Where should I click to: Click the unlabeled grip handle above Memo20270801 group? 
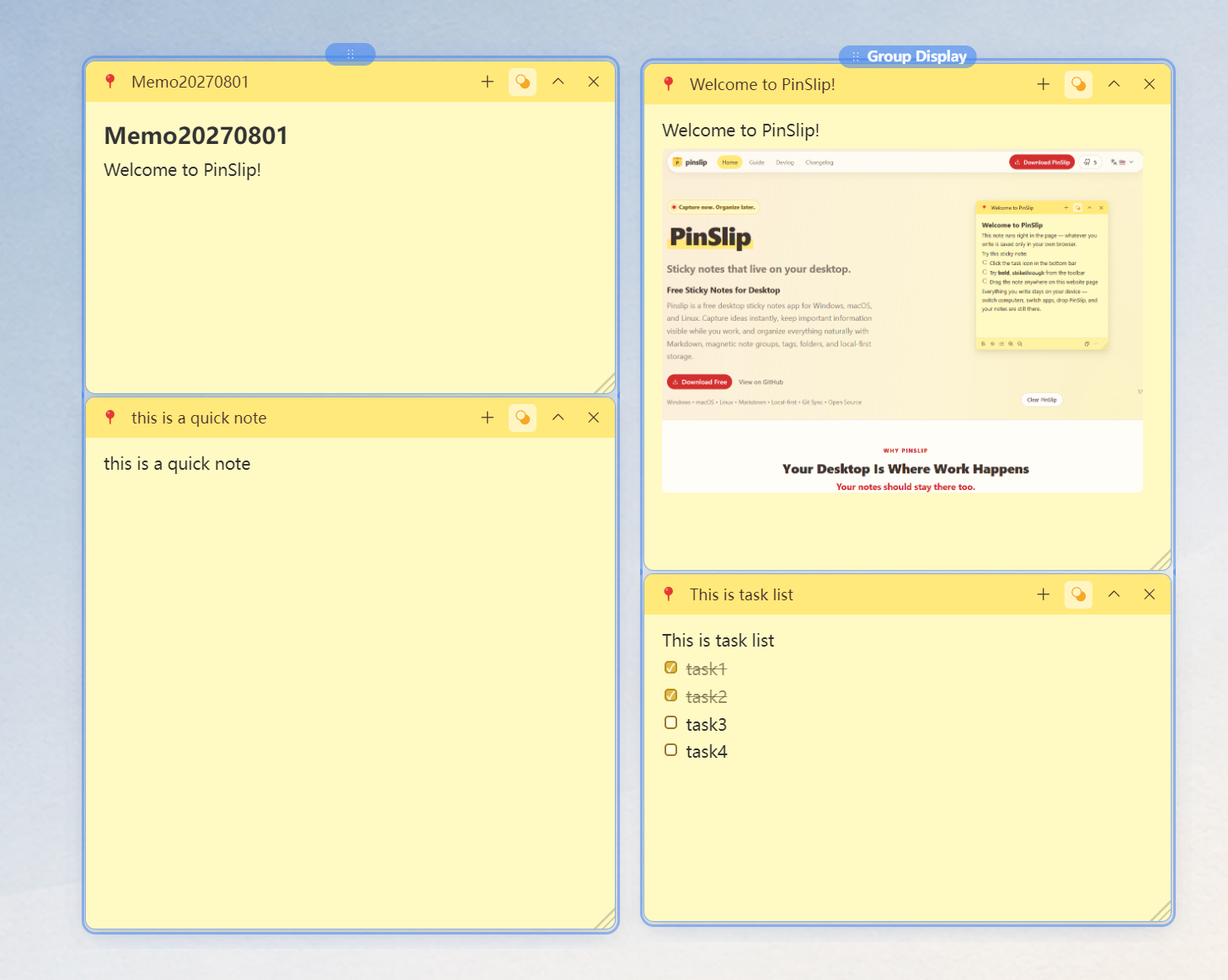point(350,54)
